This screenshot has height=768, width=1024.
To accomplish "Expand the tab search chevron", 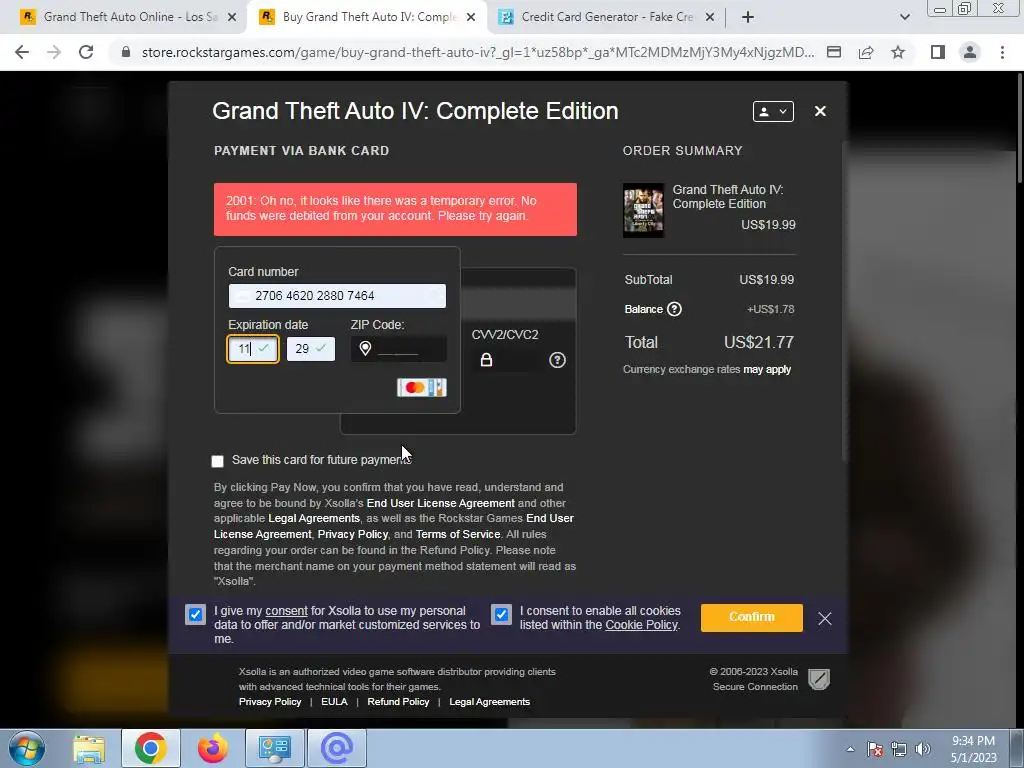I will pos(904,17).
